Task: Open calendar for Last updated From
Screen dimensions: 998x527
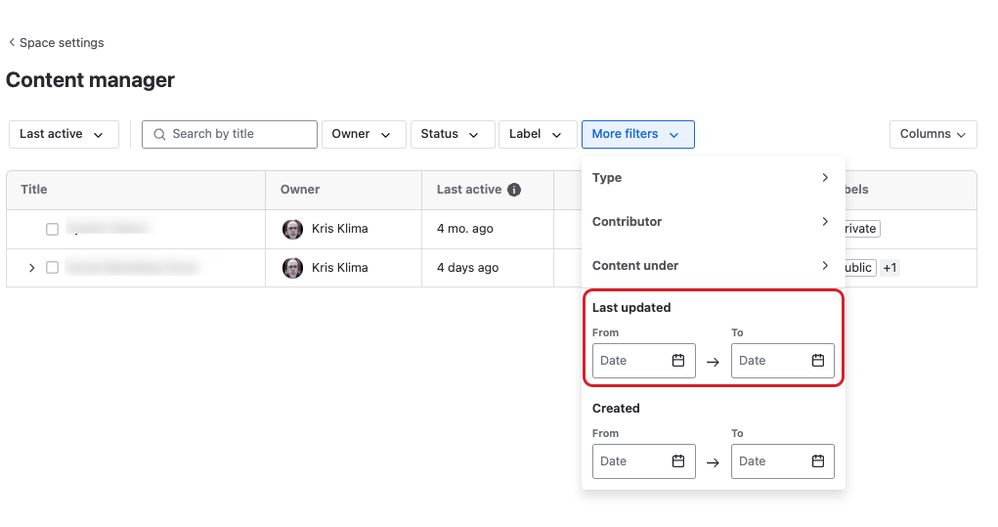Action: click(x=678, y=361)
